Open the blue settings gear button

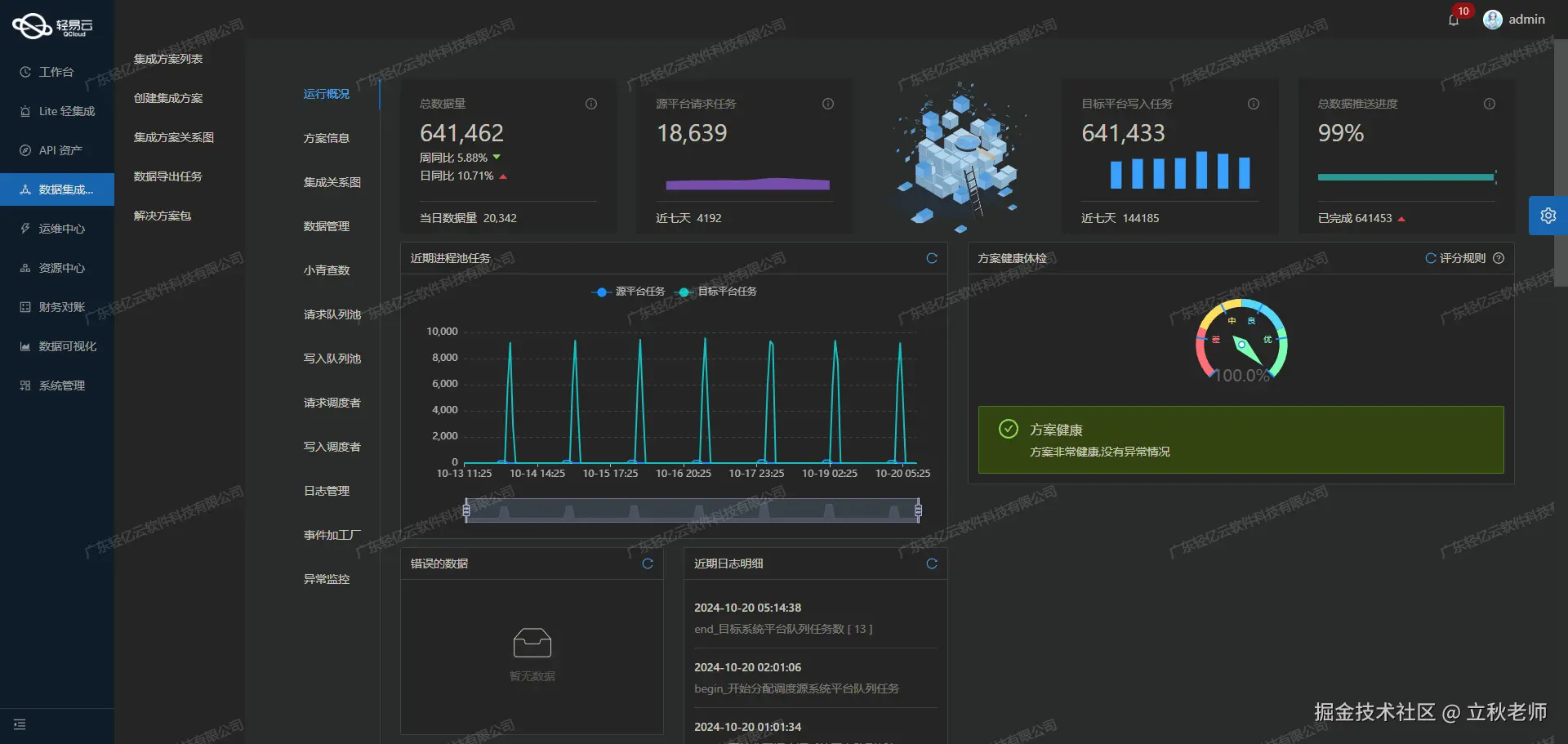[x=1548, y=216]
